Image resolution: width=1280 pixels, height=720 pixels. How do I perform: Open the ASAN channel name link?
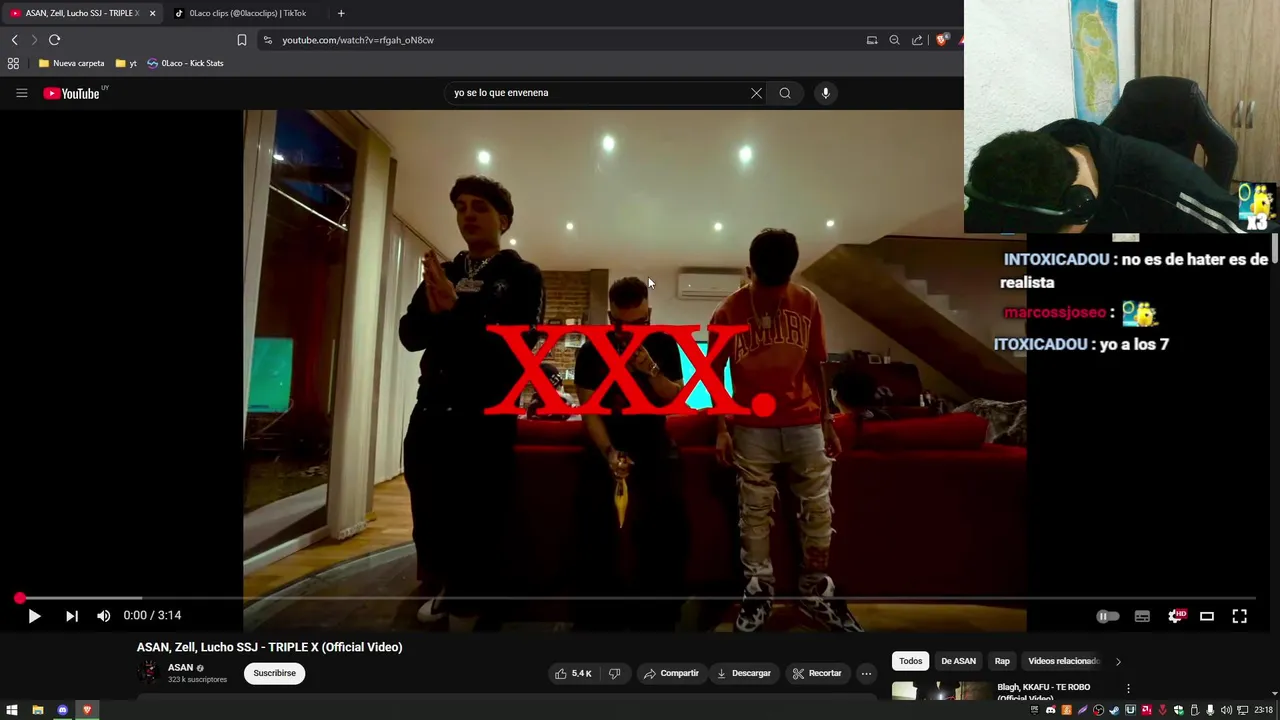tap(180, 668)
